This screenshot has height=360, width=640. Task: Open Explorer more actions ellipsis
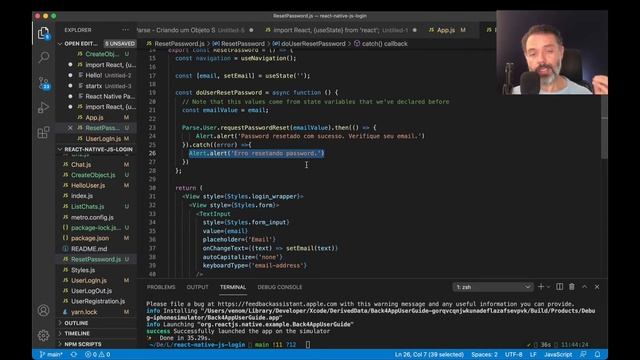click(125, 30)
